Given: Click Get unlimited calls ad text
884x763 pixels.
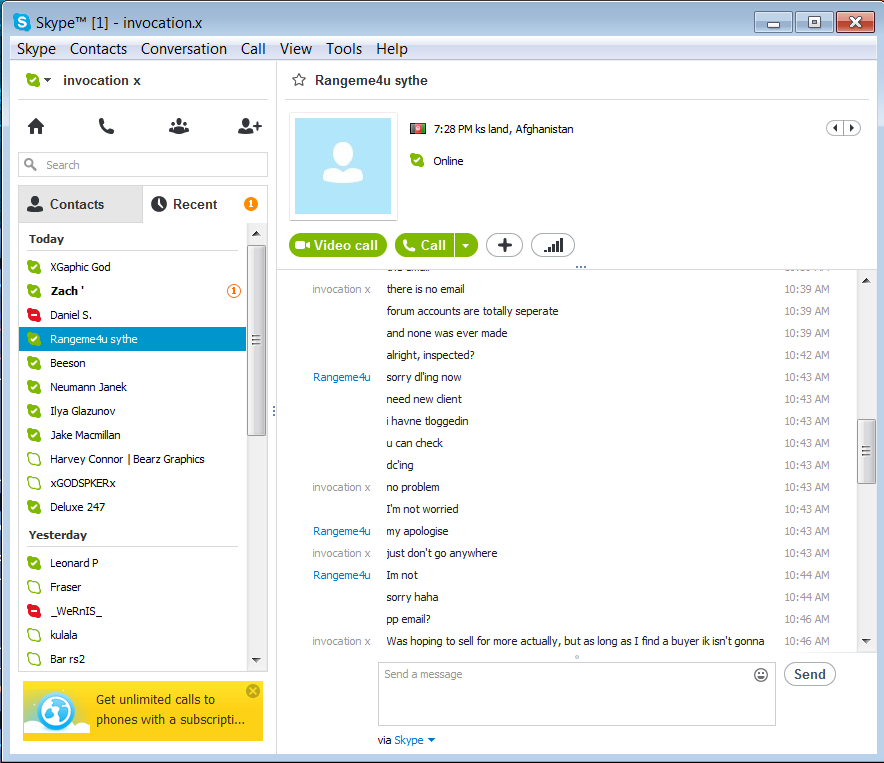Looking at the screenshot, I should coord(170,709).
